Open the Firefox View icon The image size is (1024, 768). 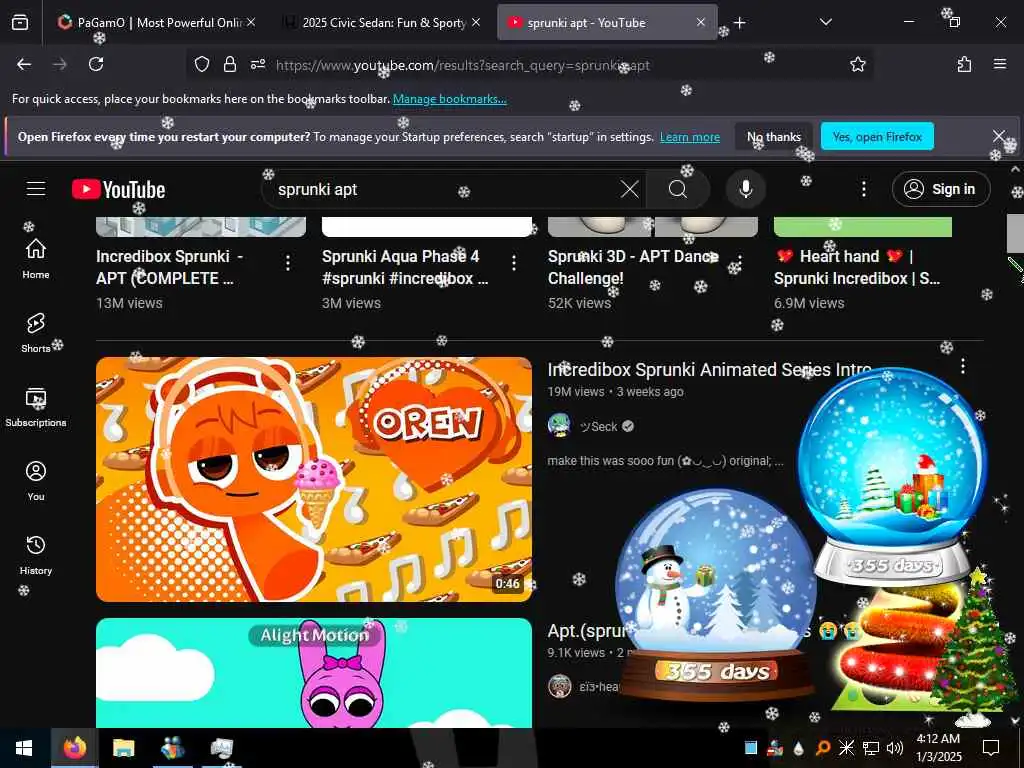tap(20, 23)
